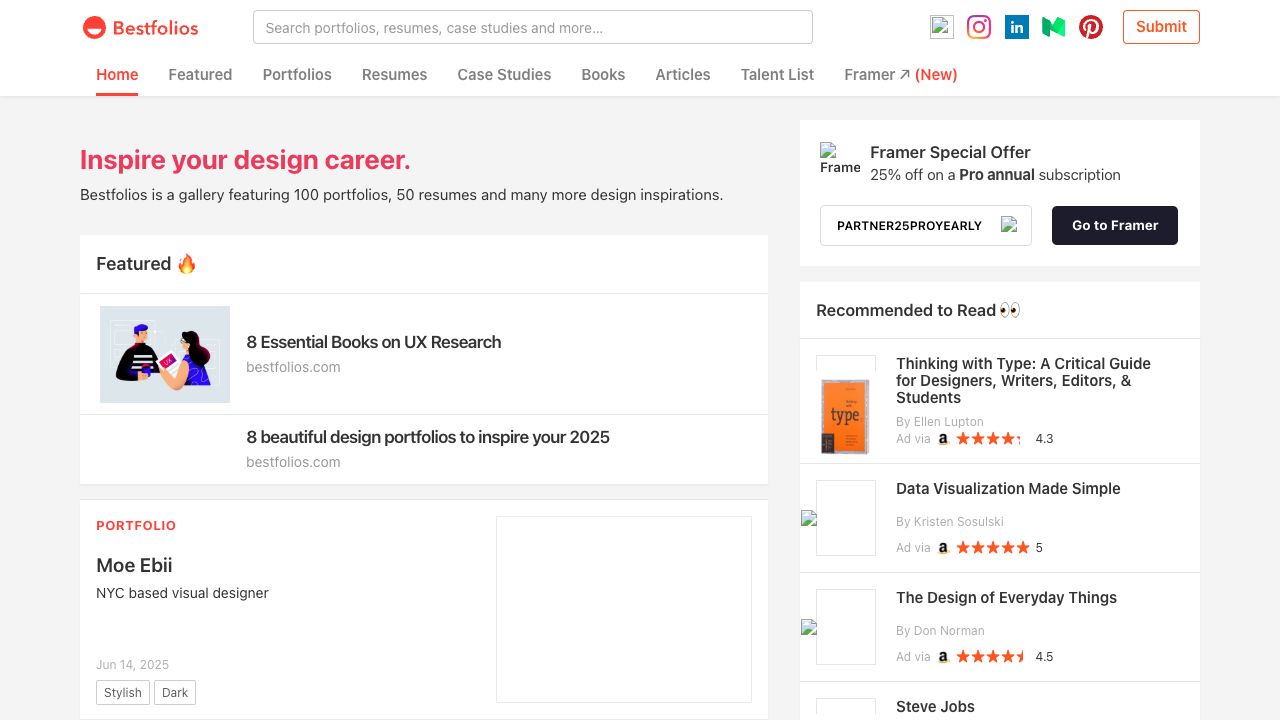Viewport: 1280px width, 720px height.
Task: Open The Design of Everyday Things link
Action: click(x=1006, y=598)
